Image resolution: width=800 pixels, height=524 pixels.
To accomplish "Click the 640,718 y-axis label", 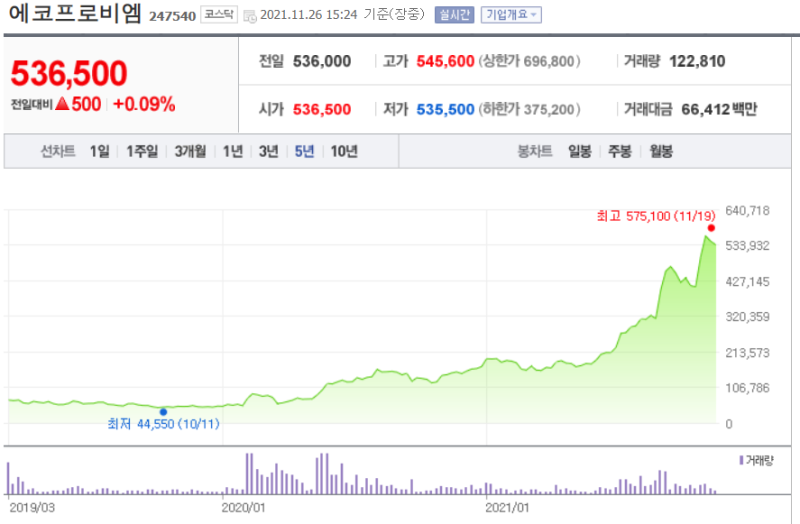I will click(747, 210).
